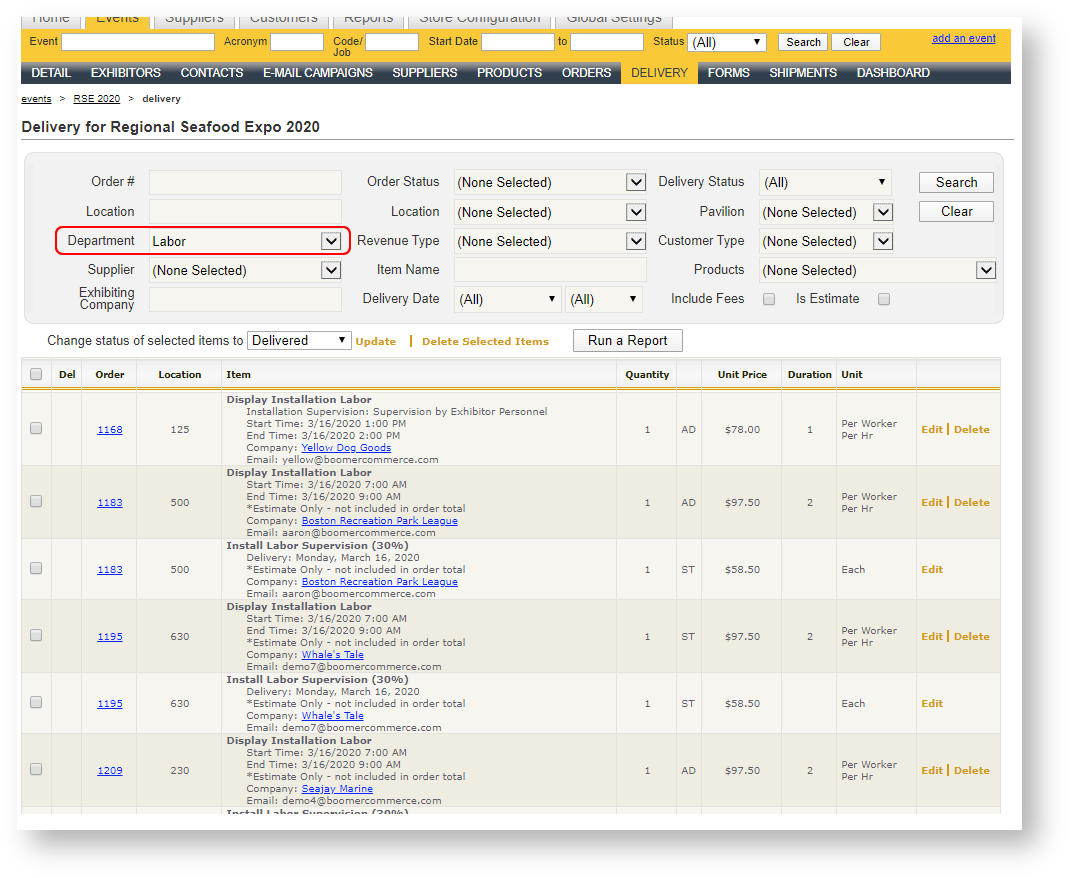Viewport: 1070px width, 878px height.
Task: Click the Revenue Type dropdown arrow
Action: pos(636,241)
